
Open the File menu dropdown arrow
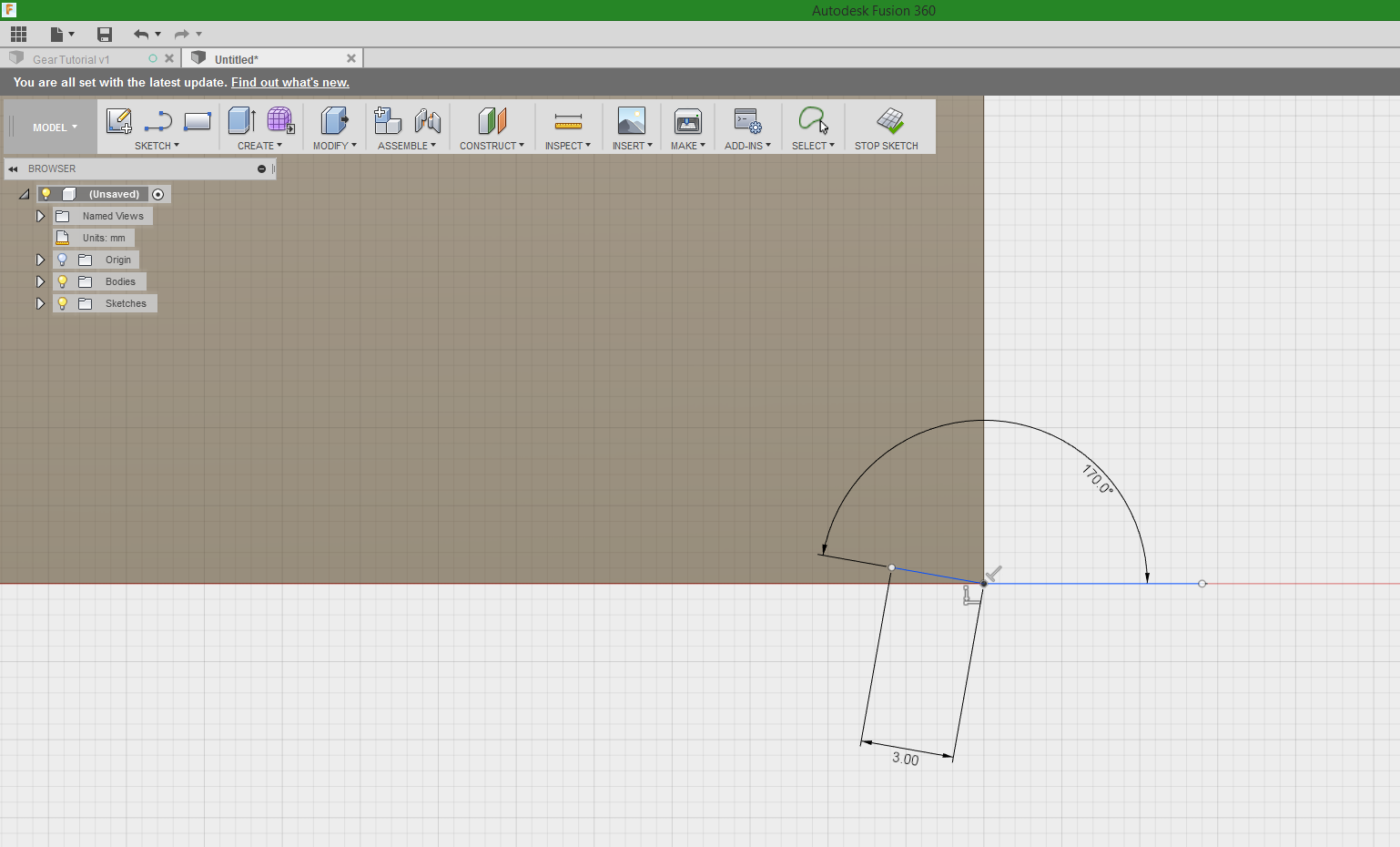pos(71,35)
